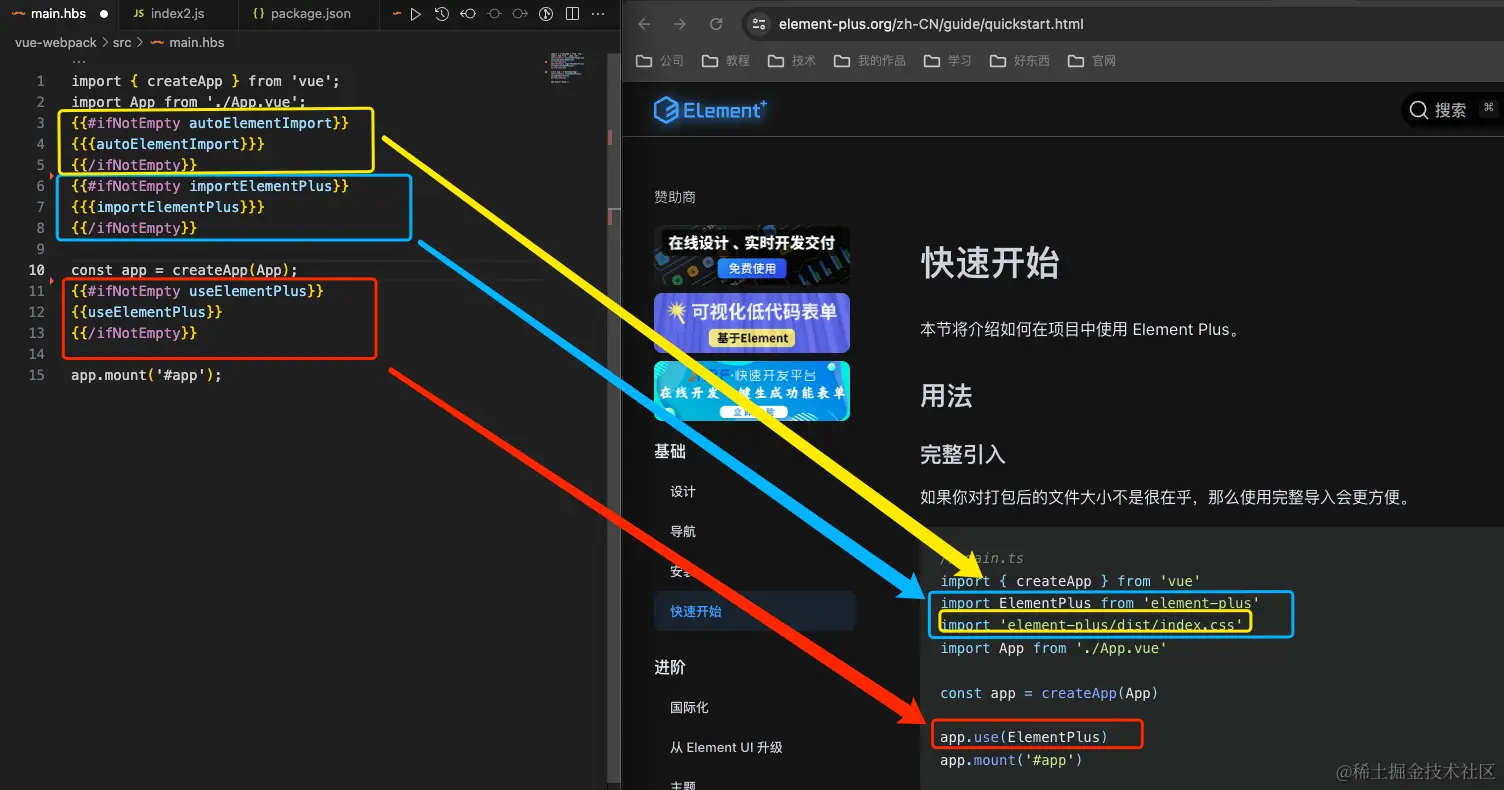The image size is (1504, 790).
Task: Click {{#ifNotEmpty importElementPlus}} line in editor
Action: click(210, 186)
